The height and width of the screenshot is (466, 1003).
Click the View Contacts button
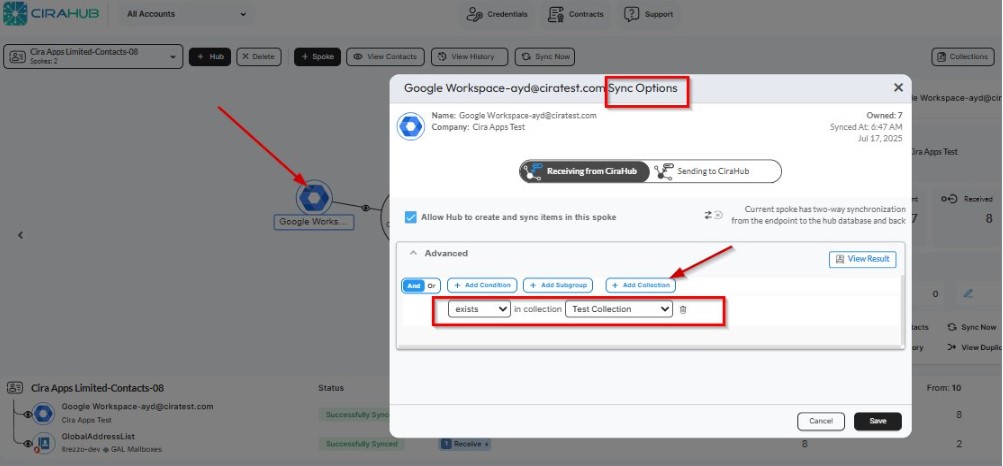point(386,57)
